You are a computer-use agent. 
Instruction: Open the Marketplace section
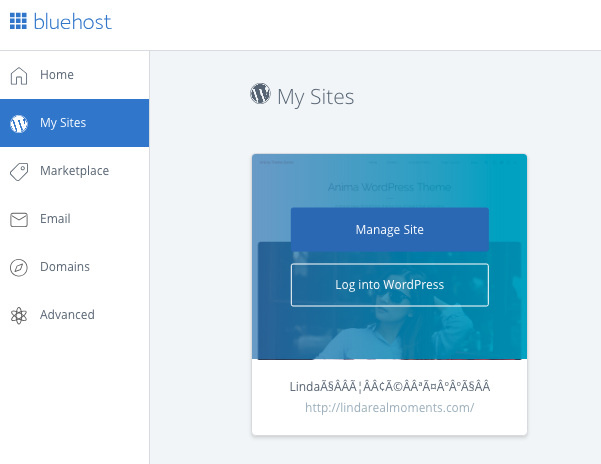click(74, 171)
